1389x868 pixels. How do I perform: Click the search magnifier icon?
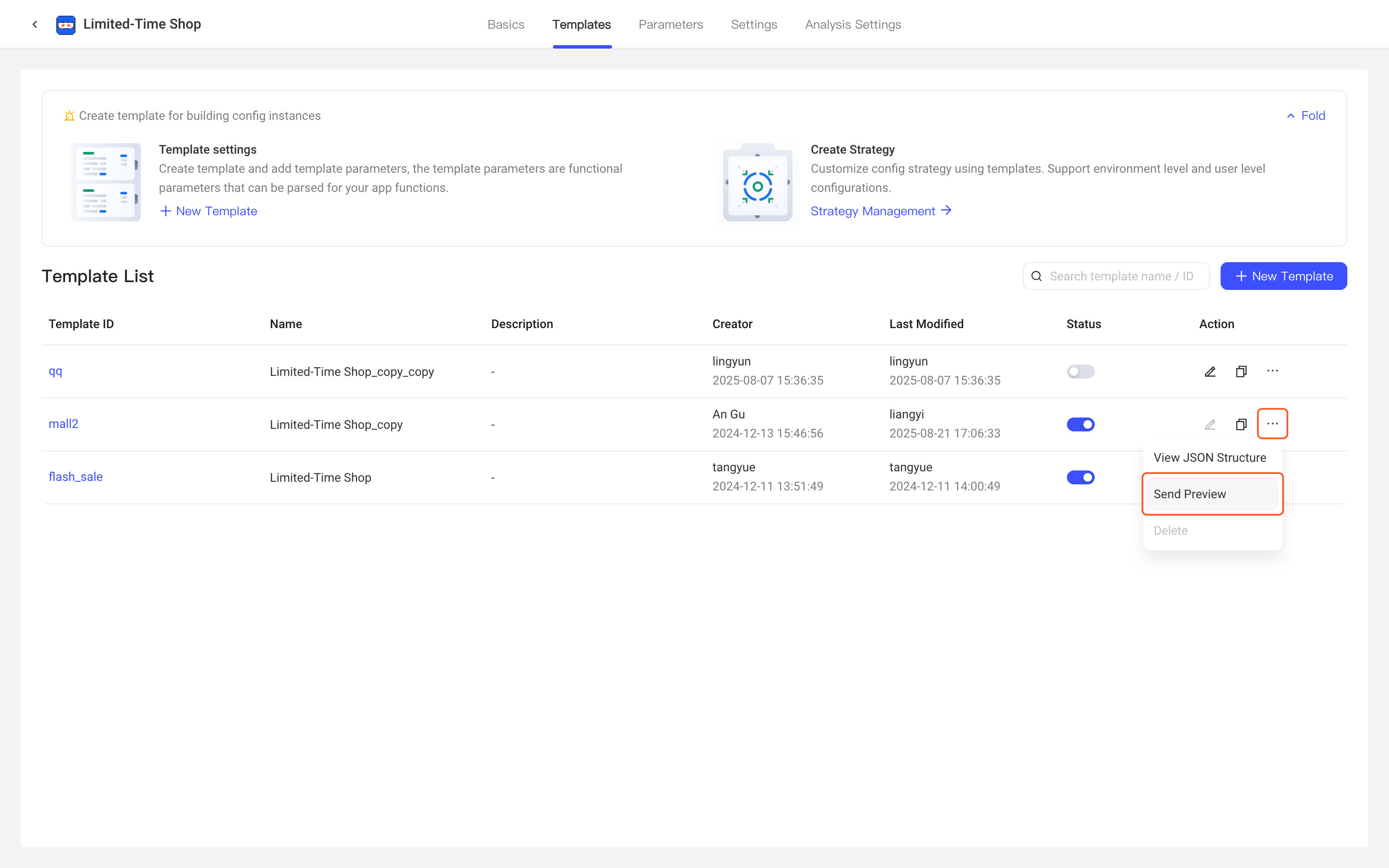pyautogui.click(x=1037, y=276)
